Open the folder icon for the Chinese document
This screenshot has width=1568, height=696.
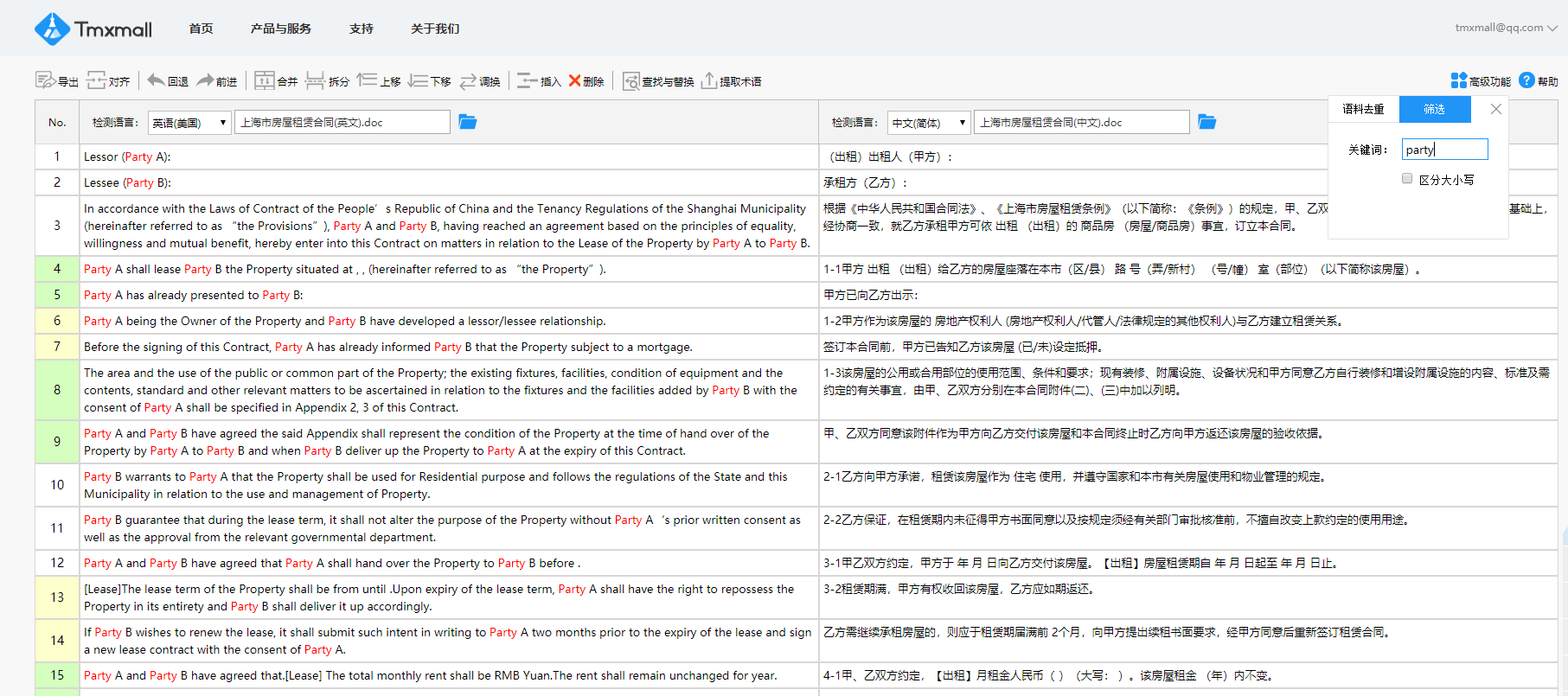pos(1207,122)
